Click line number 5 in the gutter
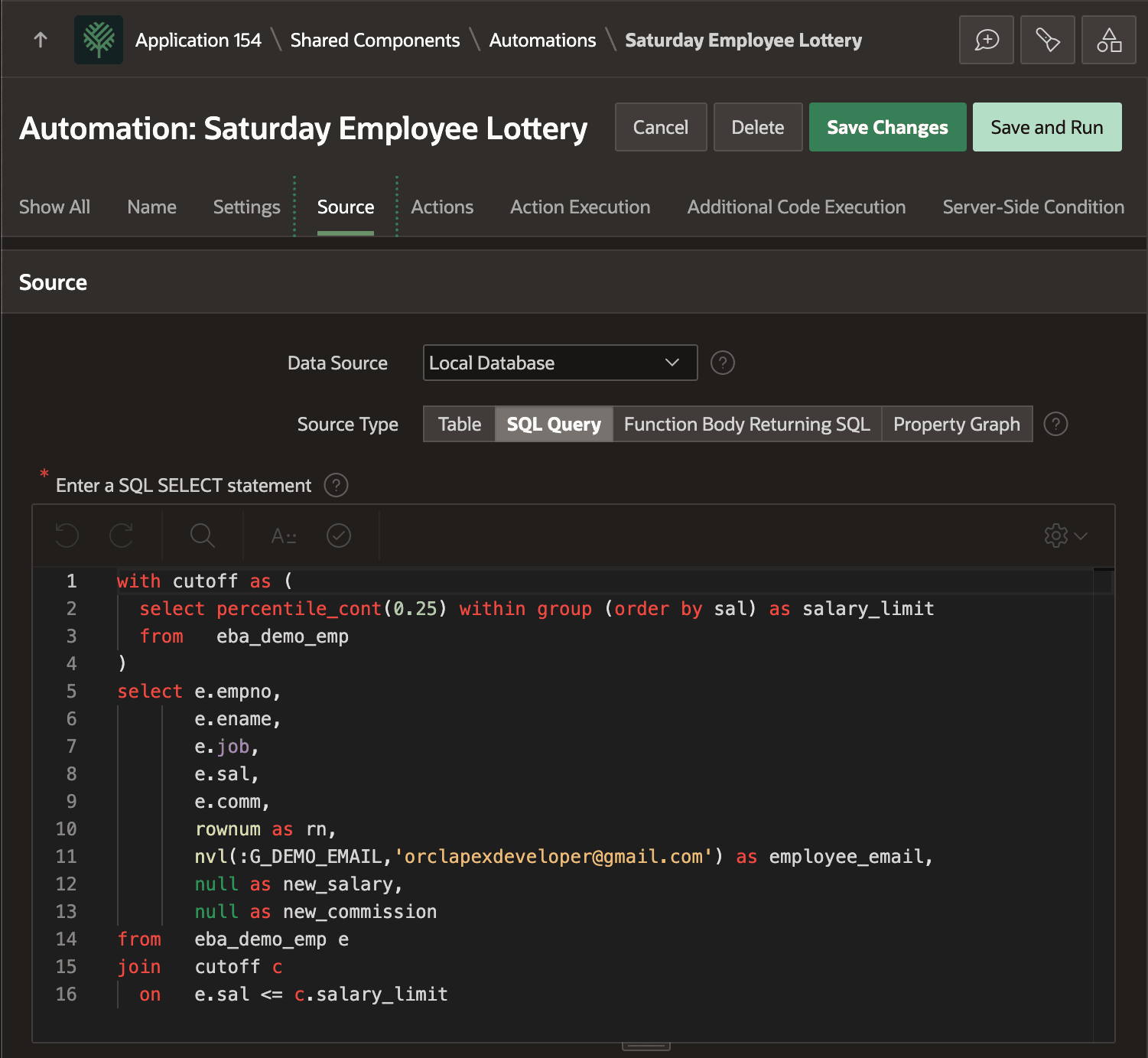1148x1058 pixels. pos(71,691)
